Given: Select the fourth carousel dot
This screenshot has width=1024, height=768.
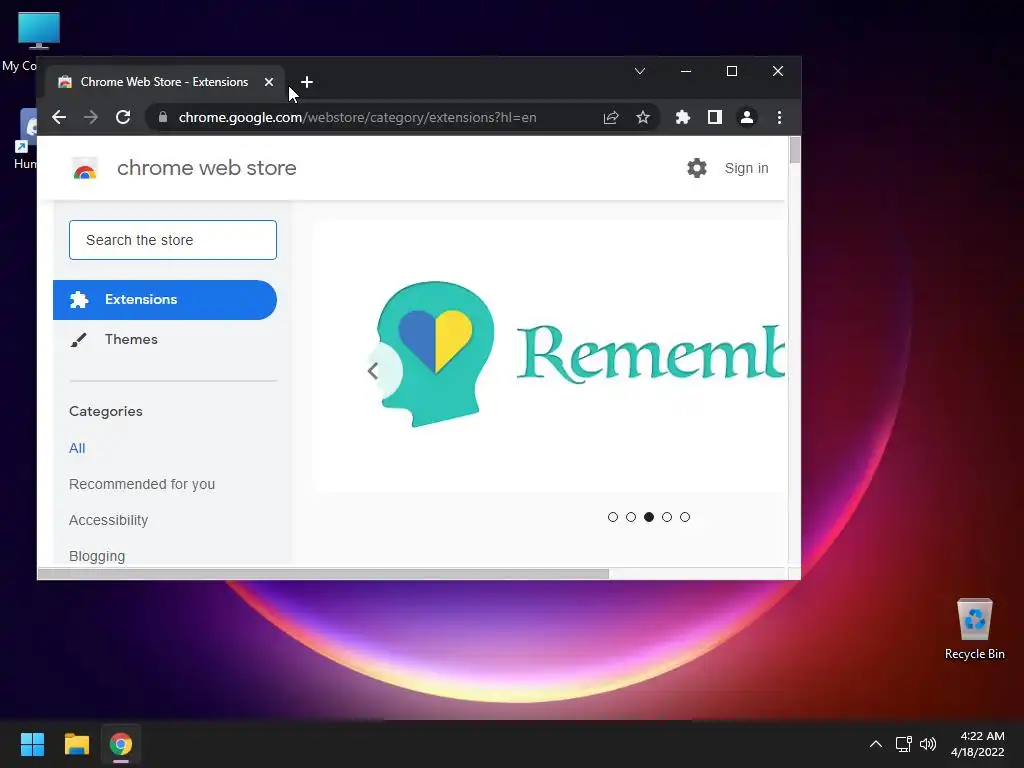Looking at the screenshot, I should click(x=667, y=517).
